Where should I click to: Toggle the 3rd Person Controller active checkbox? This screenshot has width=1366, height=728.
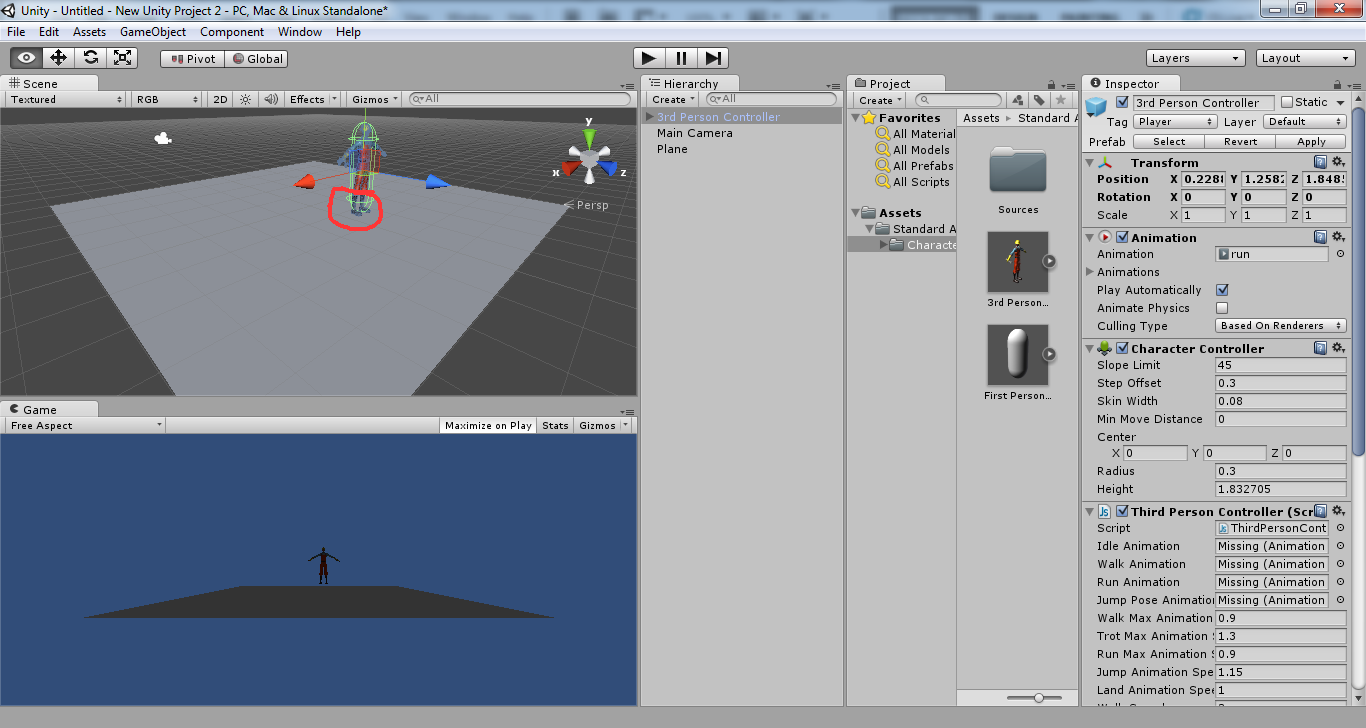pos(1122,102)
